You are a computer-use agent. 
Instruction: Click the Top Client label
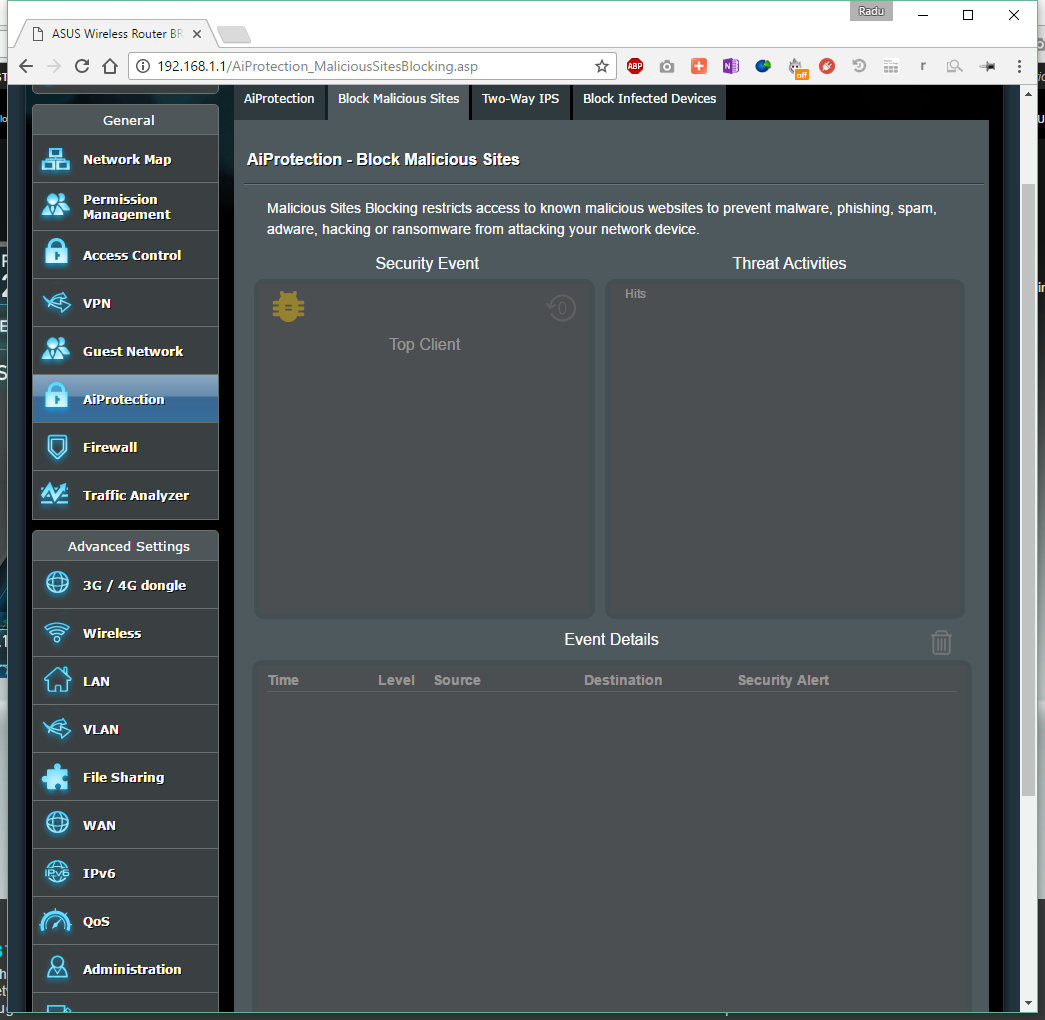click(x=425, y=345)
